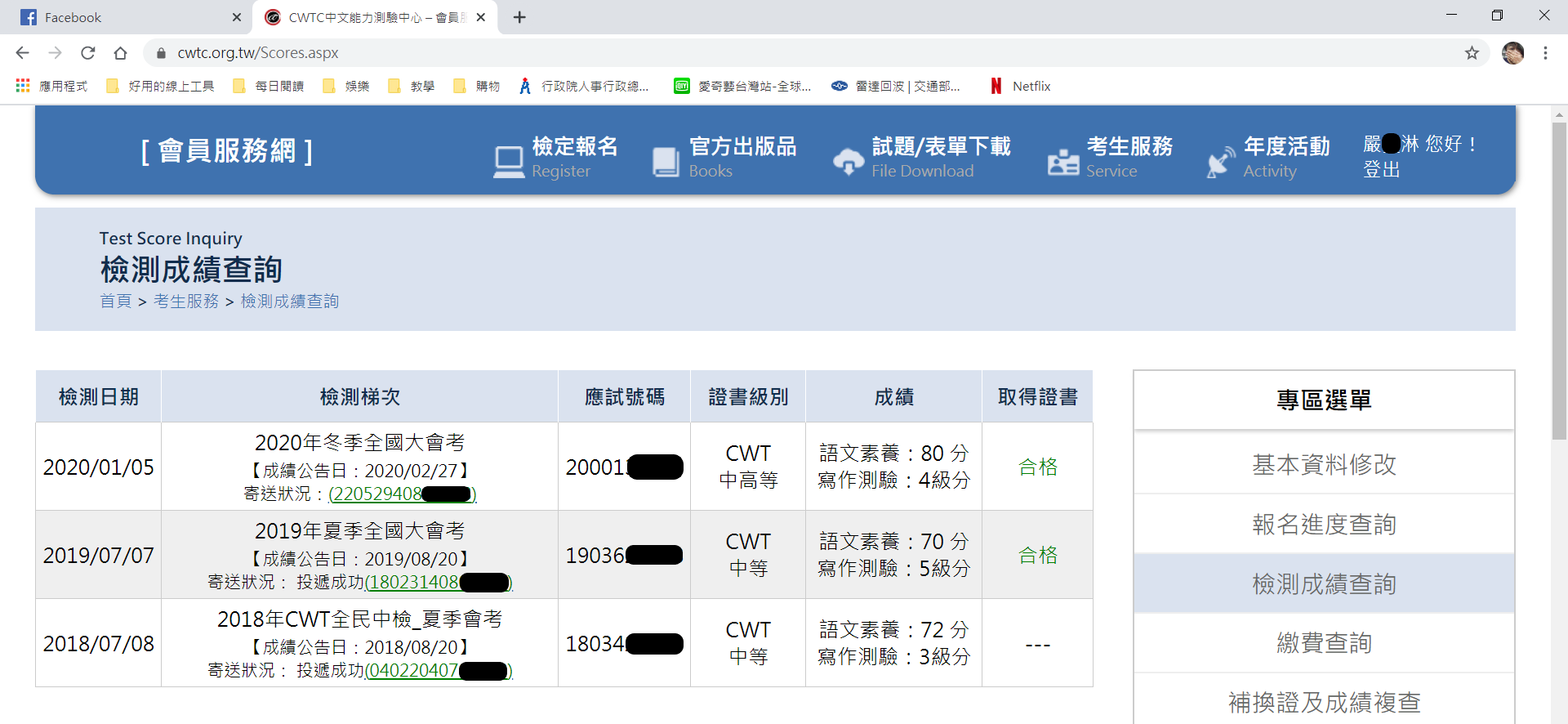Open the 教學 bookmarks folder
This screenshot has height=724, width=1568.
click(x=412, y=86)
